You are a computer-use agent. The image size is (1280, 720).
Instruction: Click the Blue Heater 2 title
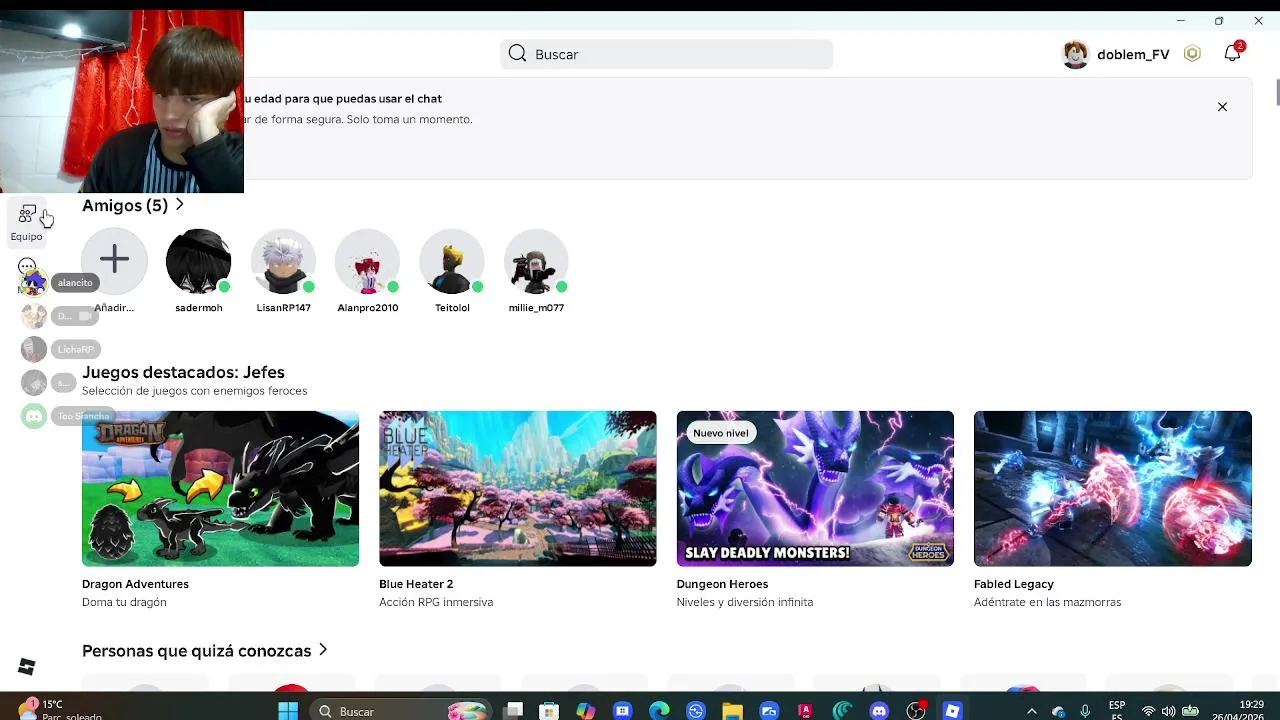click(x=416, y=584)
